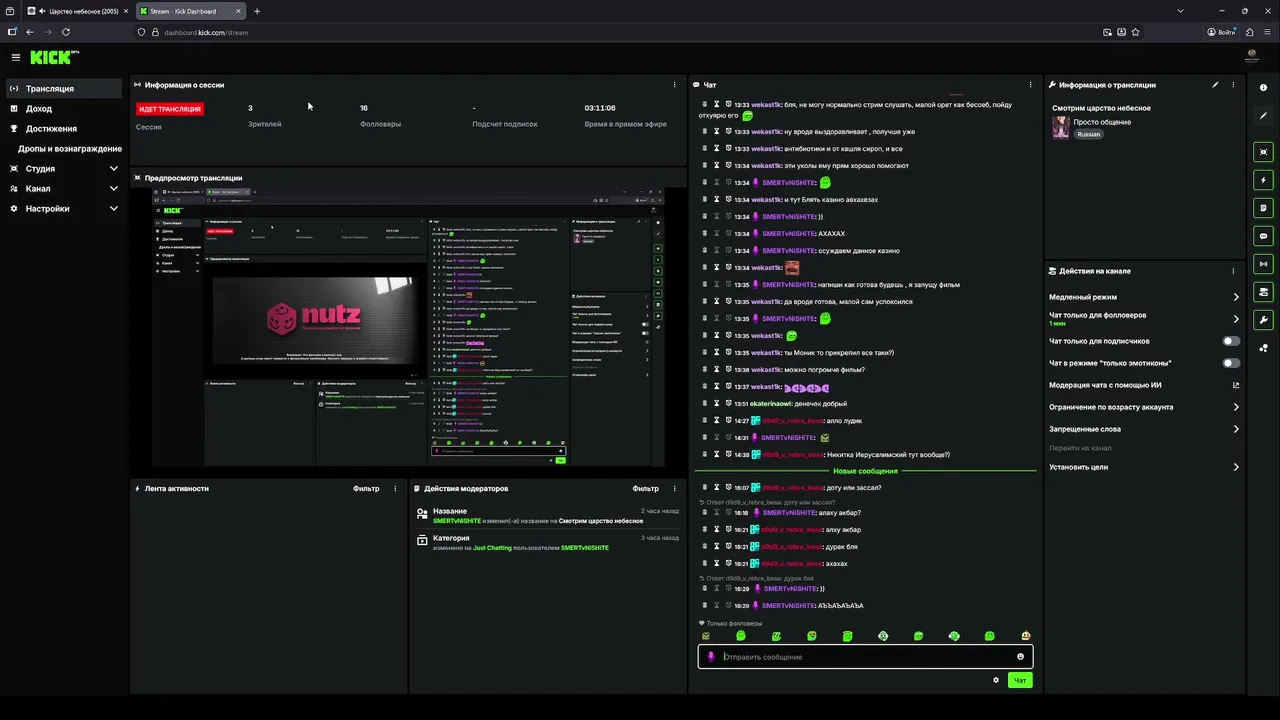
Task: Toggle the lightning bolt widget icon in sidebar
Action: 1263,180
